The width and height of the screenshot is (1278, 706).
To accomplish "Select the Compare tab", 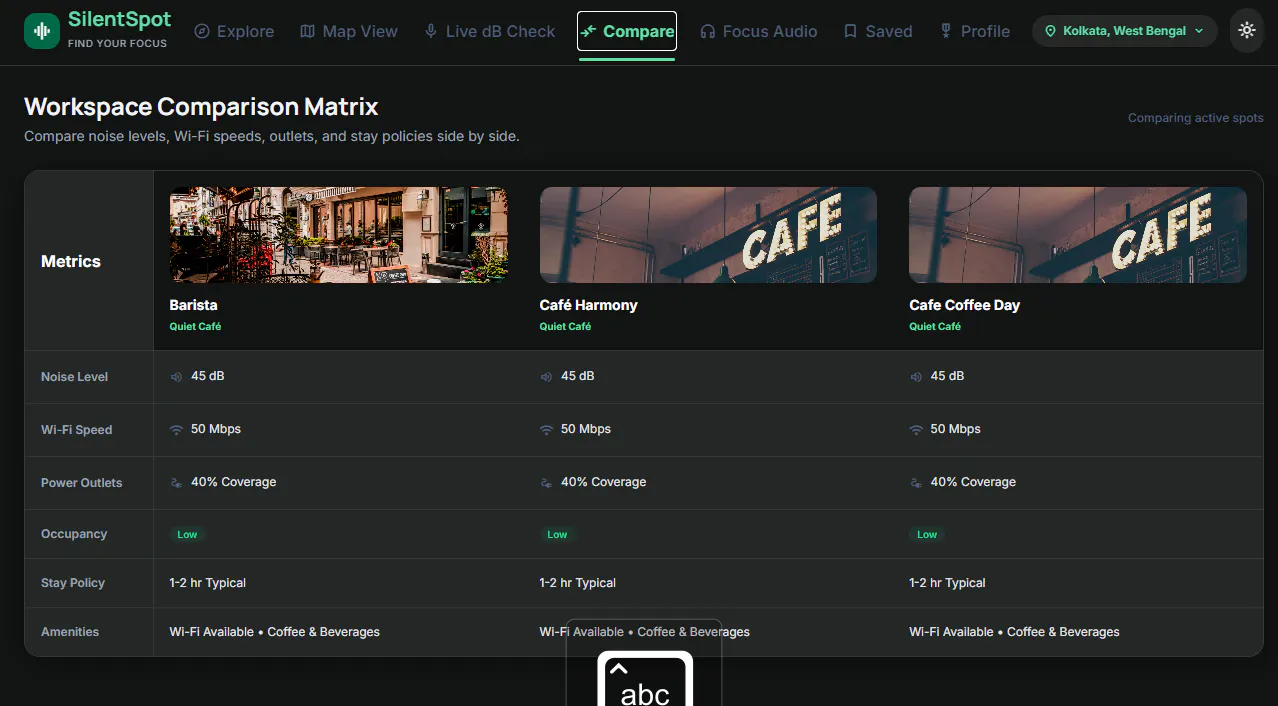I will pyautogui.click(x=627, y=31).
